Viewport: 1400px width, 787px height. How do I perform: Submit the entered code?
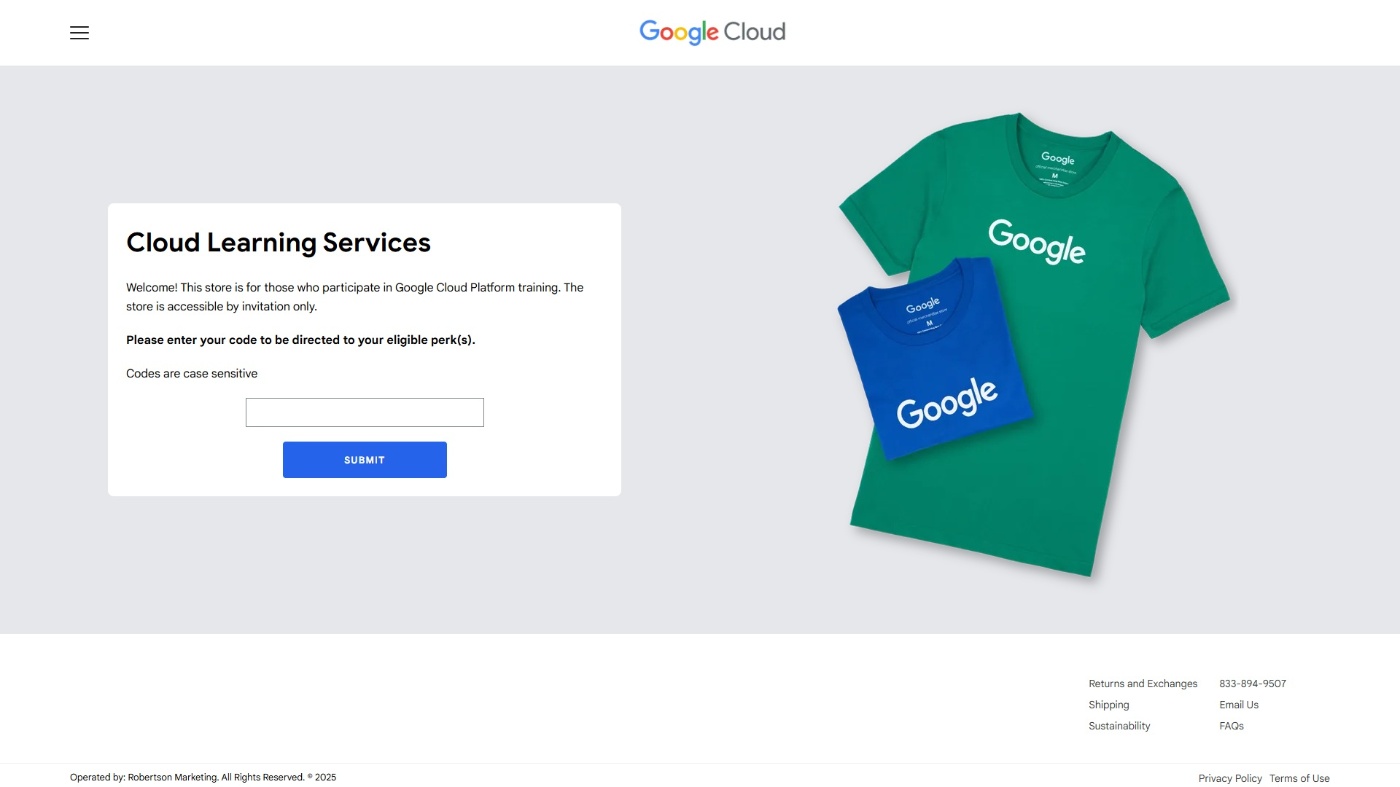point(365,460)
